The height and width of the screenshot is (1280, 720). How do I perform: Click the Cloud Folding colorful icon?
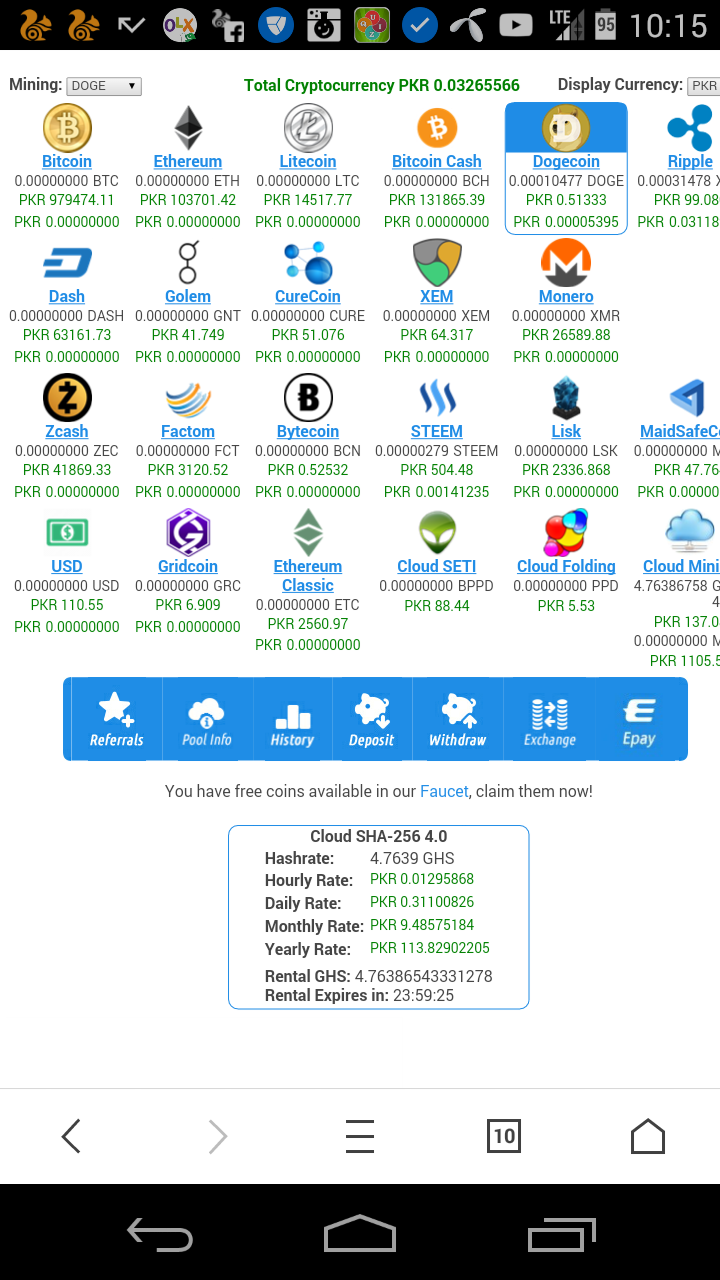pyautogui.click(x=566, y=532)
